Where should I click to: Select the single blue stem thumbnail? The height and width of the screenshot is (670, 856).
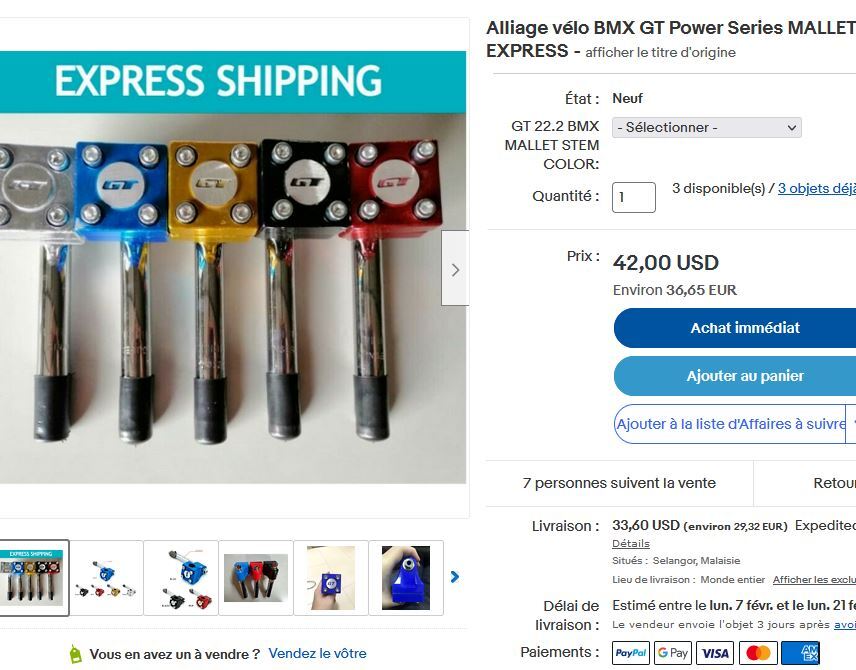click(x=406, y=578)
